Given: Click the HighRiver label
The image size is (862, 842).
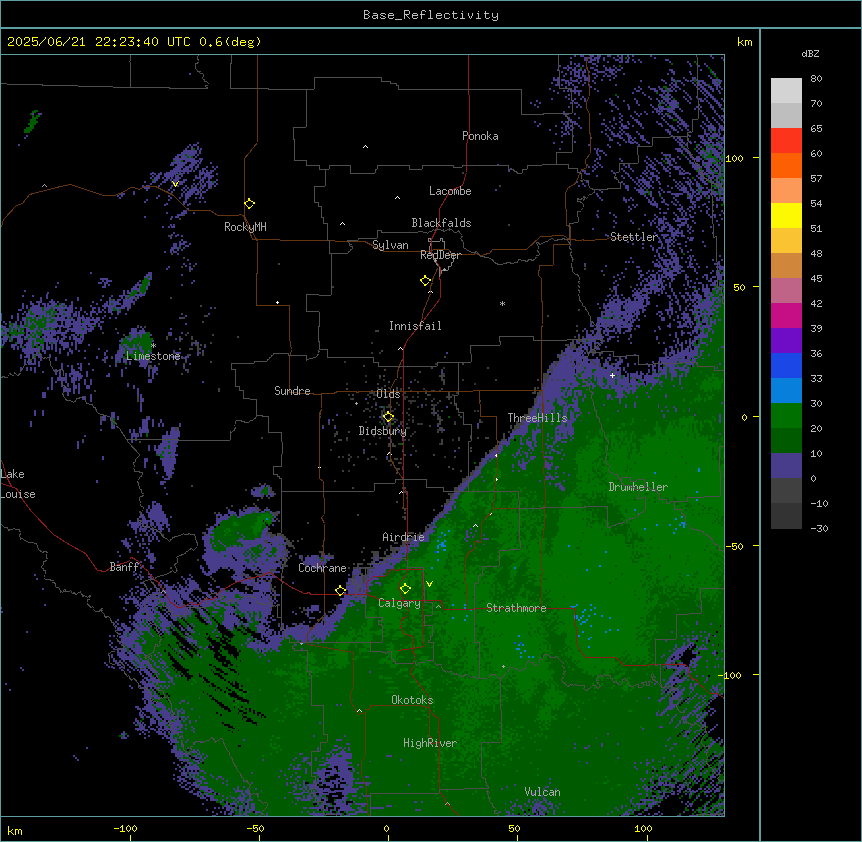Looking at the screenshot, I should pyautogui.click(x=430, y=743).
